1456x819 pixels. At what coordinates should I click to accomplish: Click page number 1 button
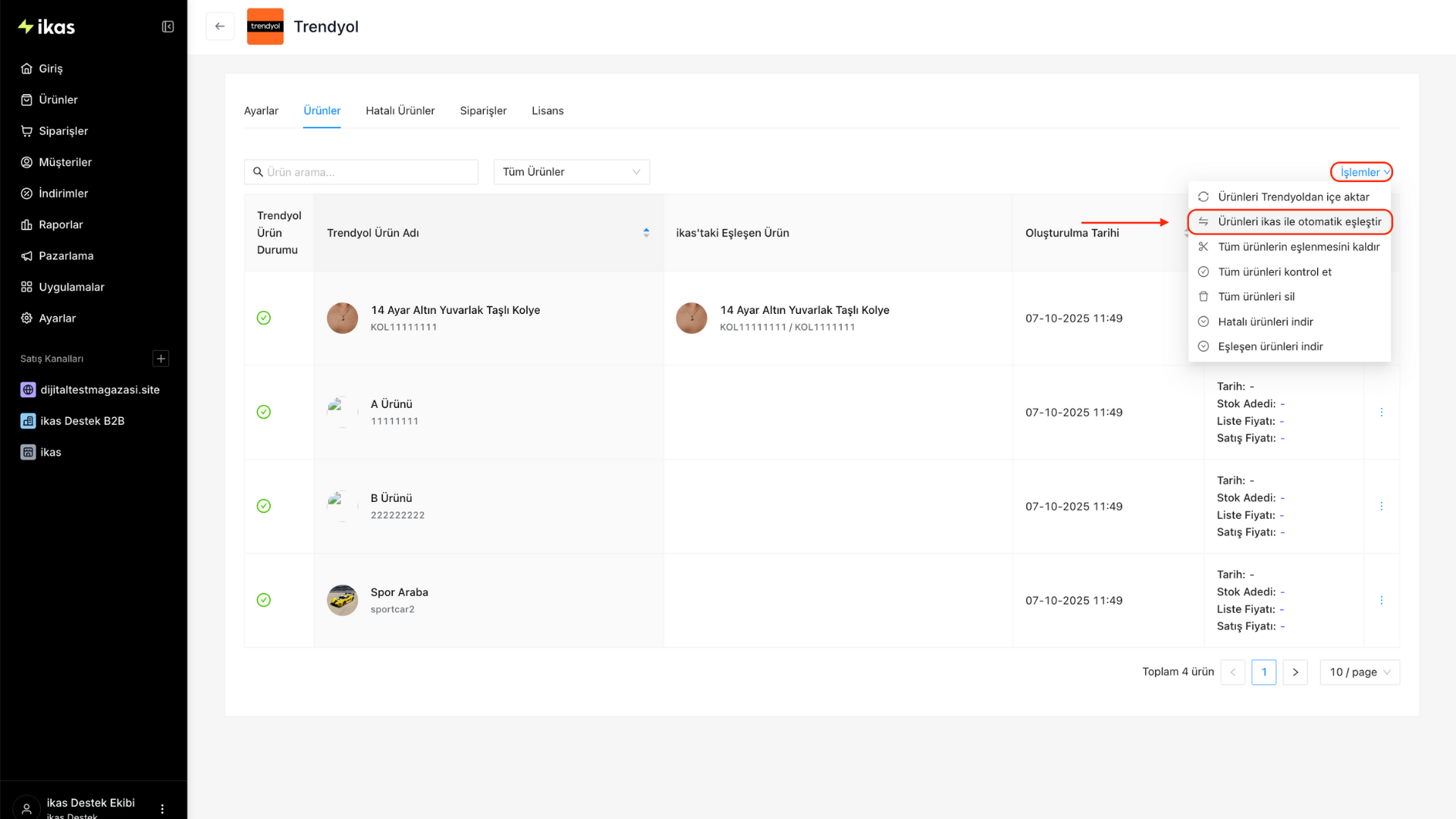(x=1264, y=673)
